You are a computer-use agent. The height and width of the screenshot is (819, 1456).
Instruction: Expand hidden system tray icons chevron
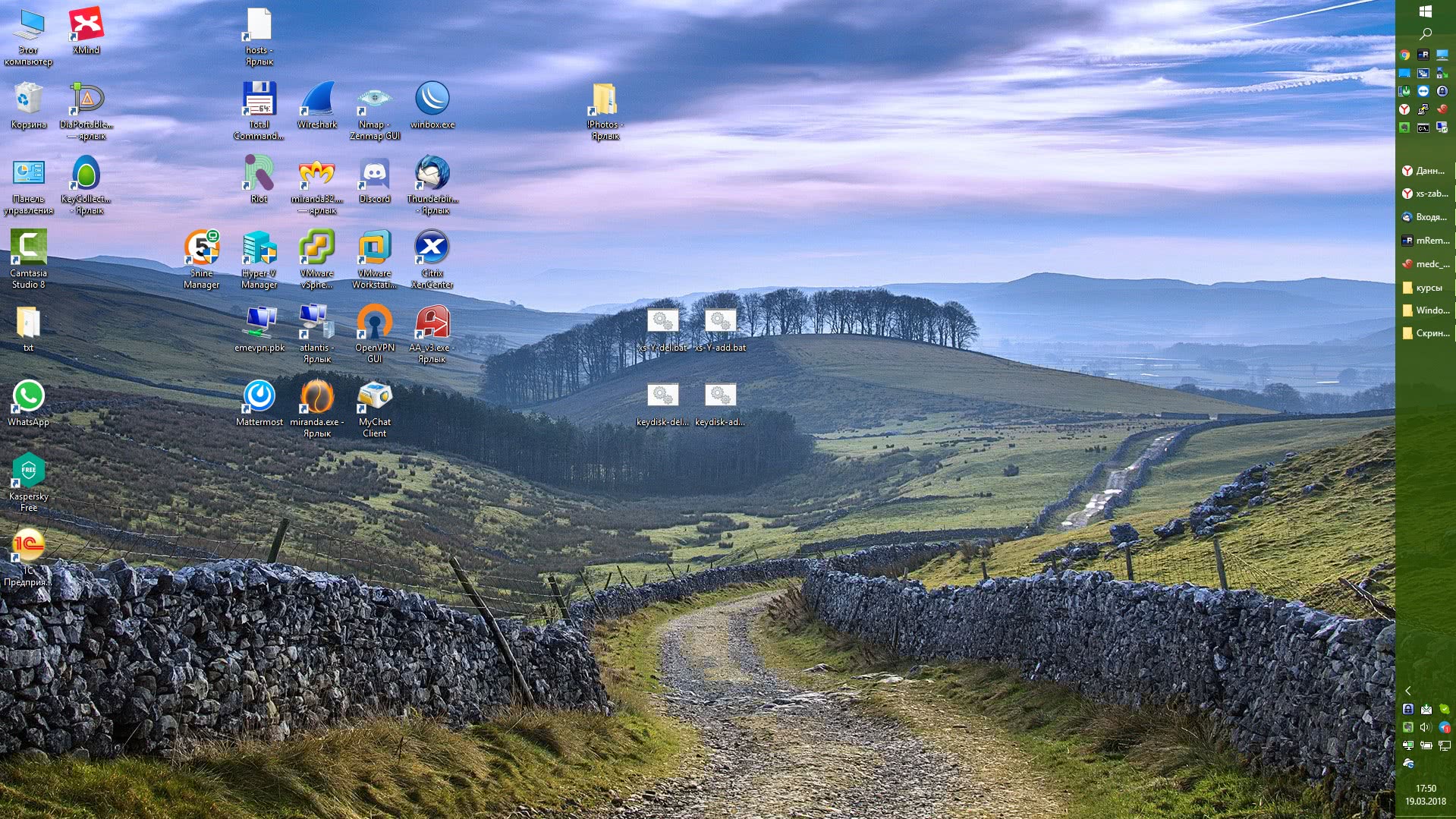[1407, 691]
